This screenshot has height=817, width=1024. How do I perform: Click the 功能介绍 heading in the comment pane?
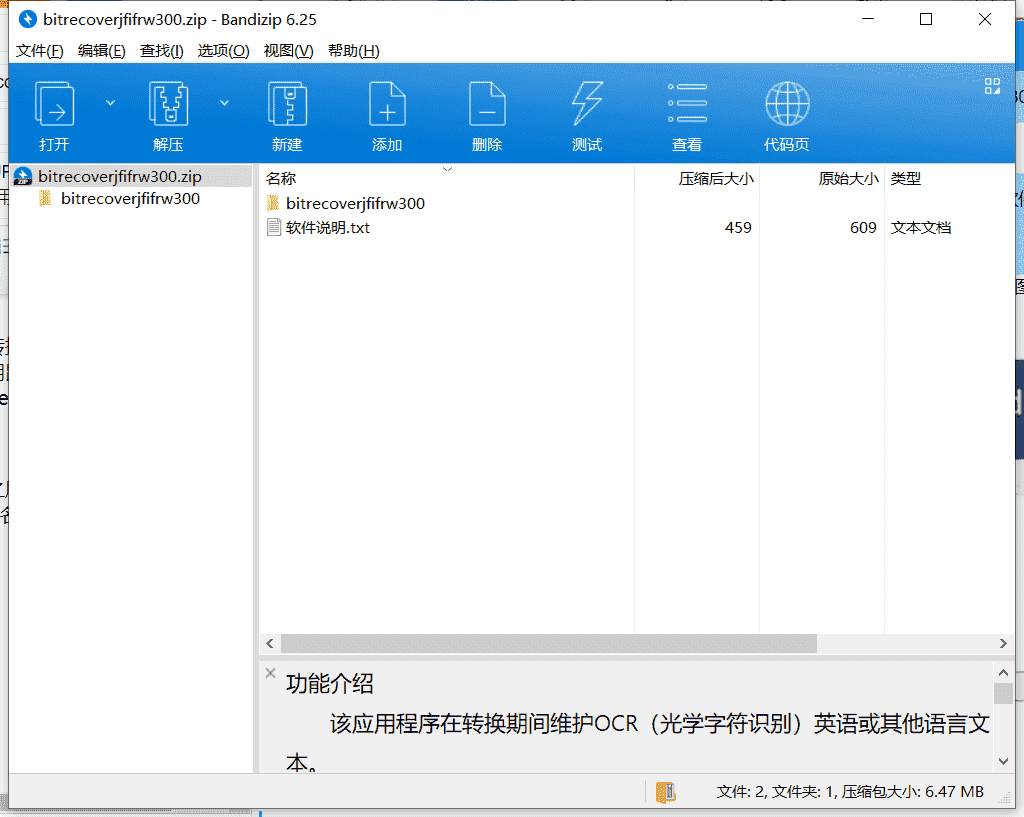click(x=330, y=684)
